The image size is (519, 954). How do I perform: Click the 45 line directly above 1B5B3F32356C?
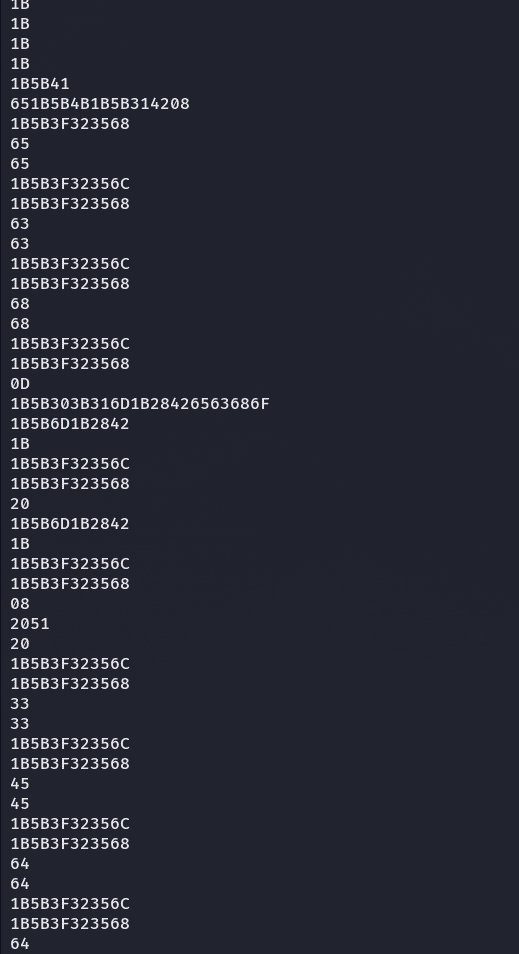coord(20,804)
